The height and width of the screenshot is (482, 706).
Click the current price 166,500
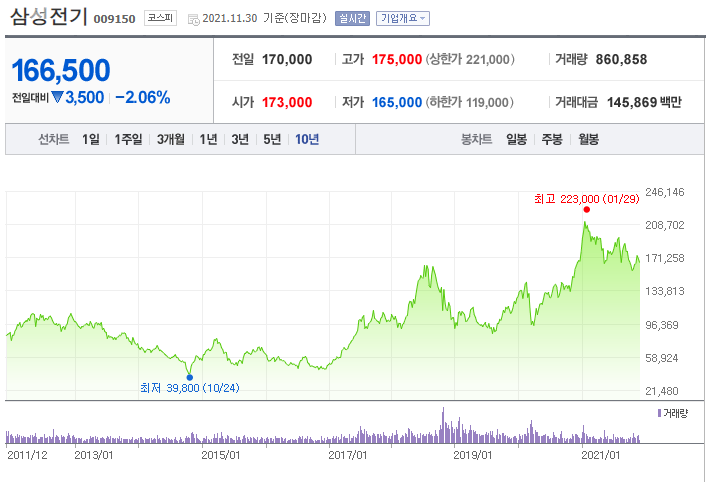tap(61, 70)
